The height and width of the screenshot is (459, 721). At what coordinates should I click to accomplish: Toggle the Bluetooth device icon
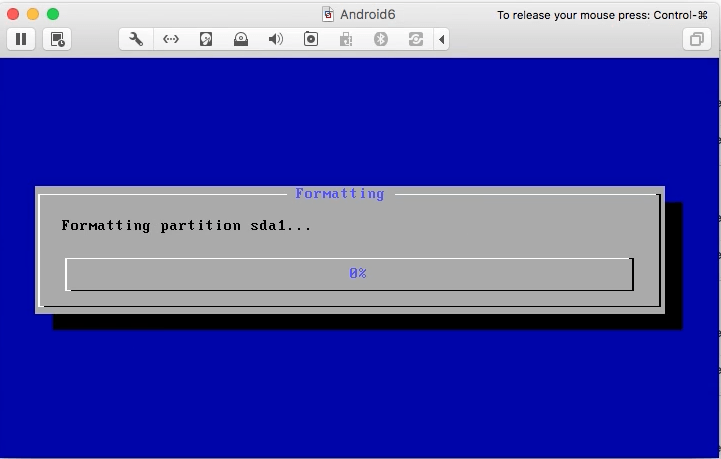(x=381, y=39)
